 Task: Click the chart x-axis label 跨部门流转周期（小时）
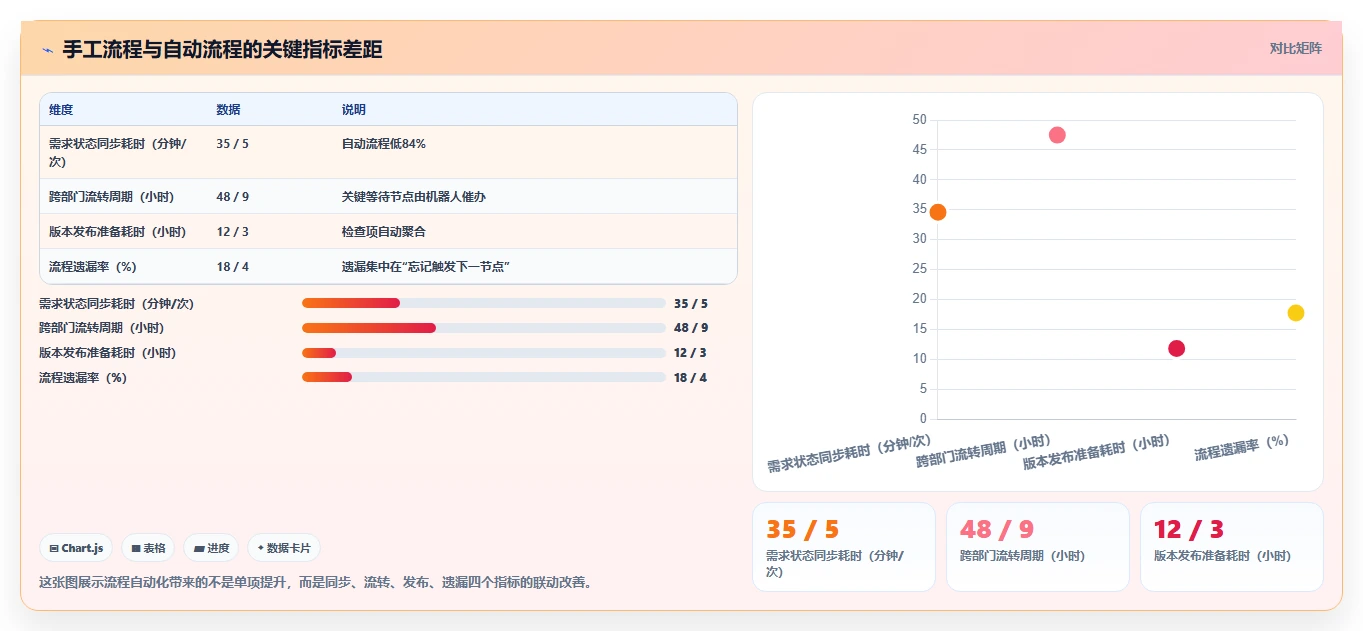[984, 452]
